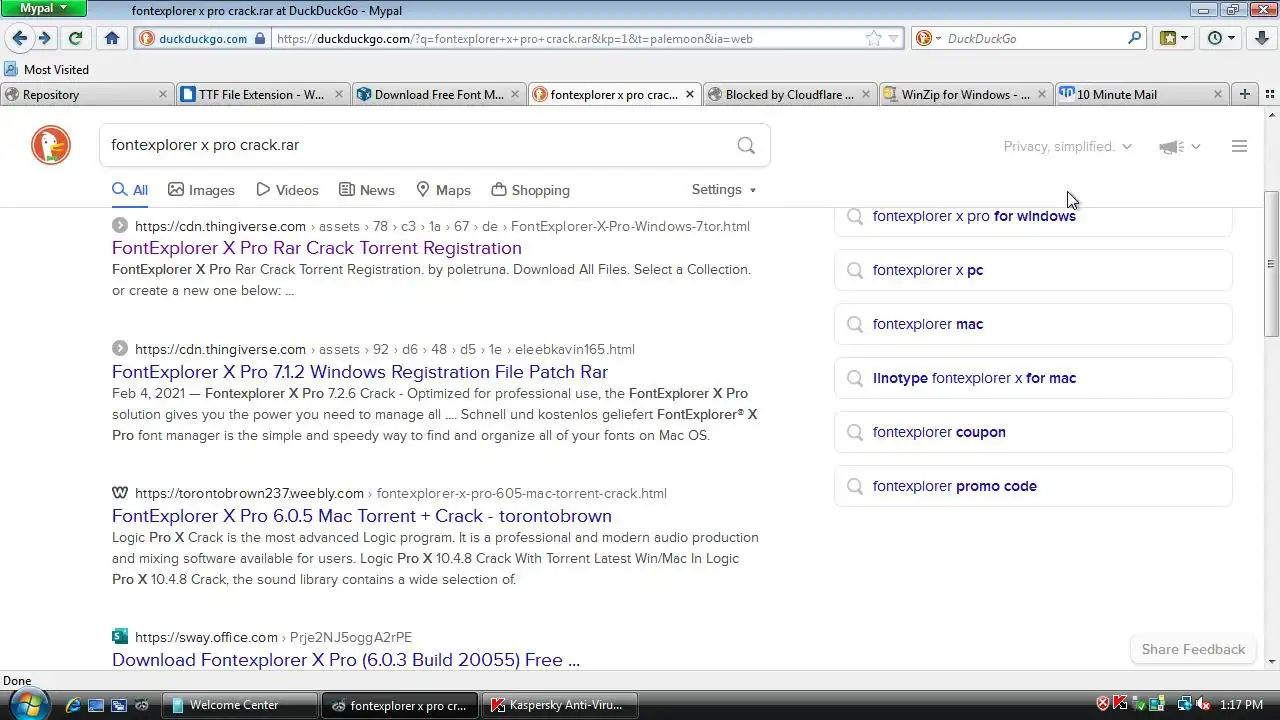Click the Show Desktop quick launch icon
The width and height of the screenshot is (1280, 720).
(x=96, y=705)
